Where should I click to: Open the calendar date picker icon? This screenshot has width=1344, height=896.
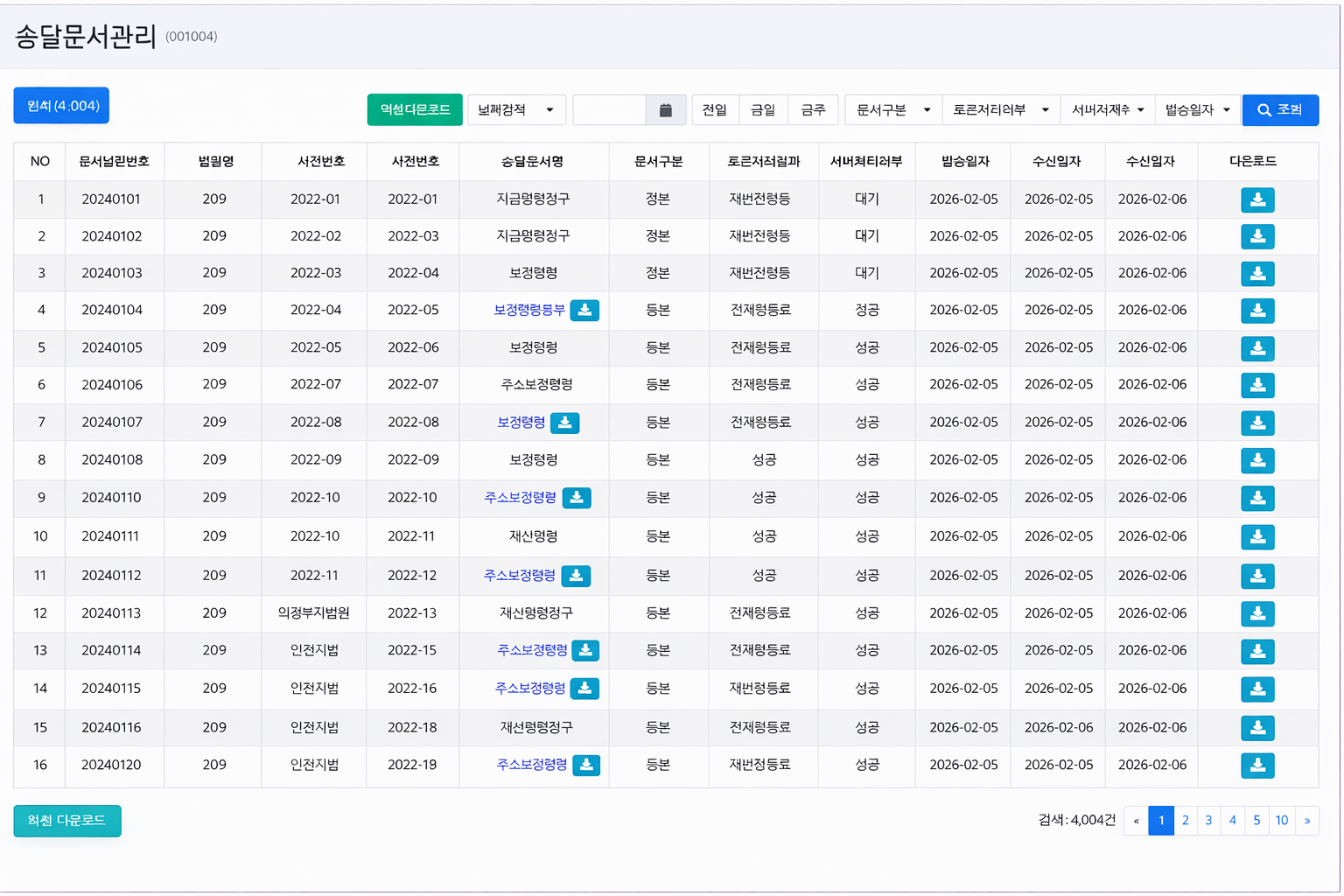coord(665,110)
